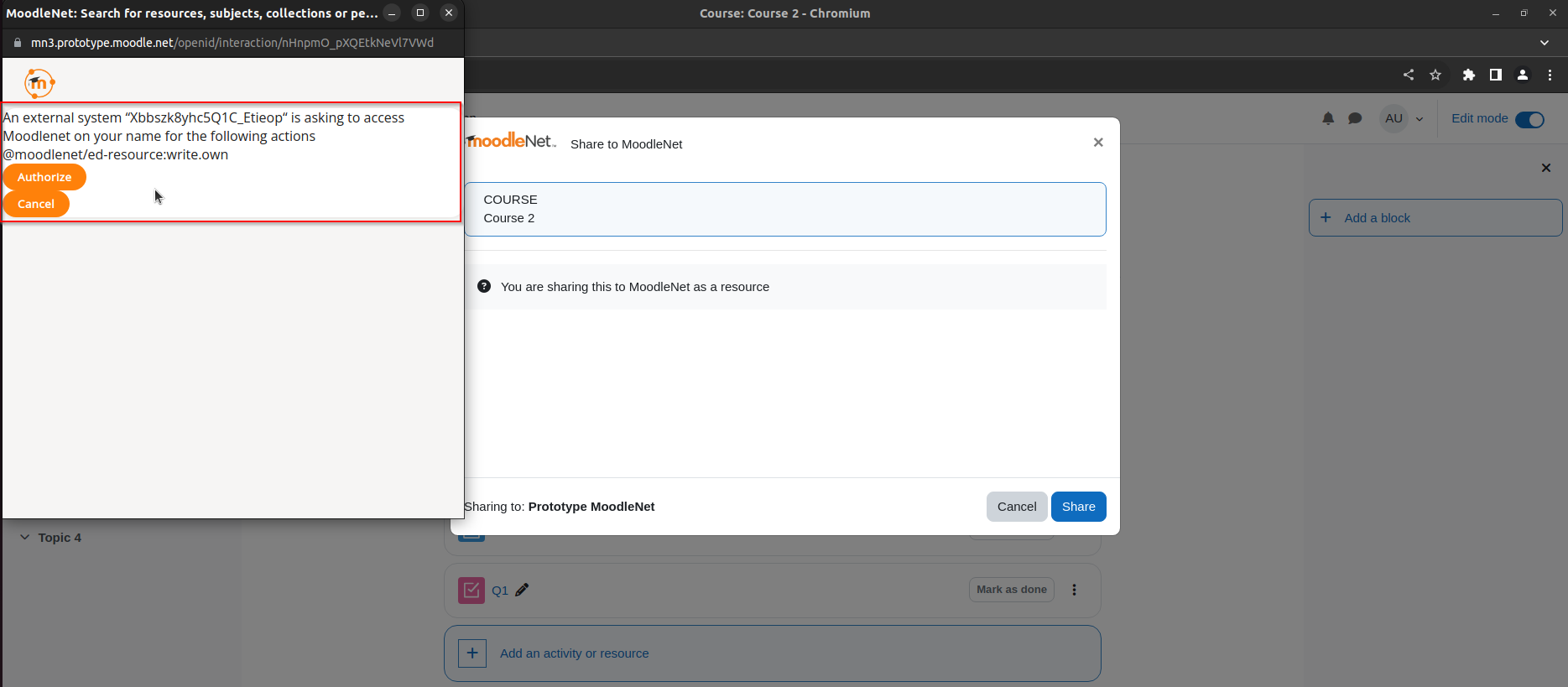Click the pencil icon to edit Q1 title

coord(522,590)
